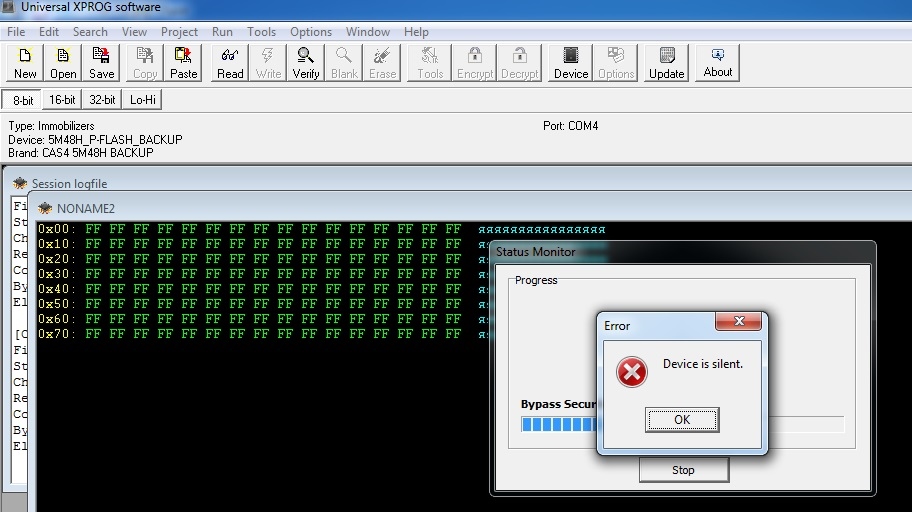Screen dimensions: 912x512
Task: Click 'Device: 5M48H_P-FLASH_BACKUP' info line
Action: click(95, 140)
